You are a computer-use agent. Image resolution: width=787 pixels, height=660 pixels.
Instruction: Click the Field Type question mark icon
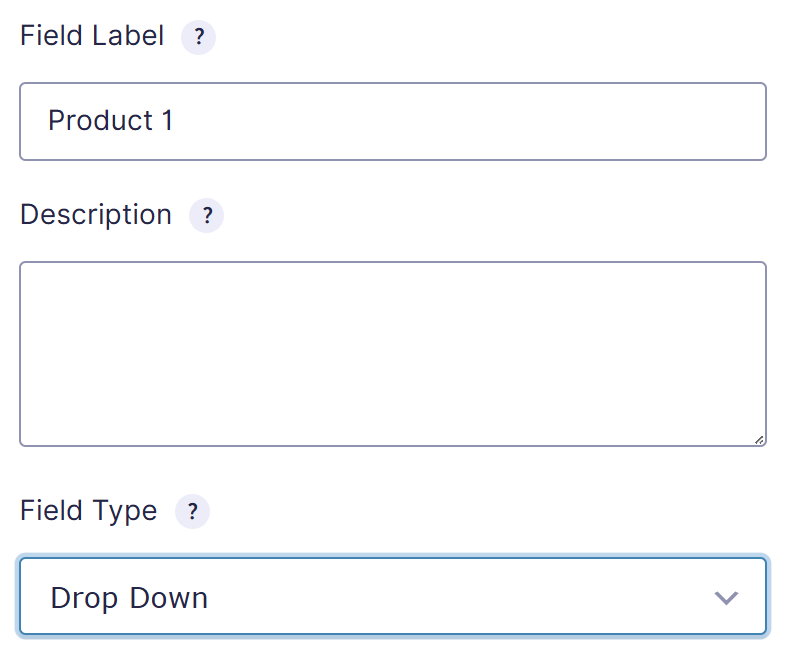[192, 512]
